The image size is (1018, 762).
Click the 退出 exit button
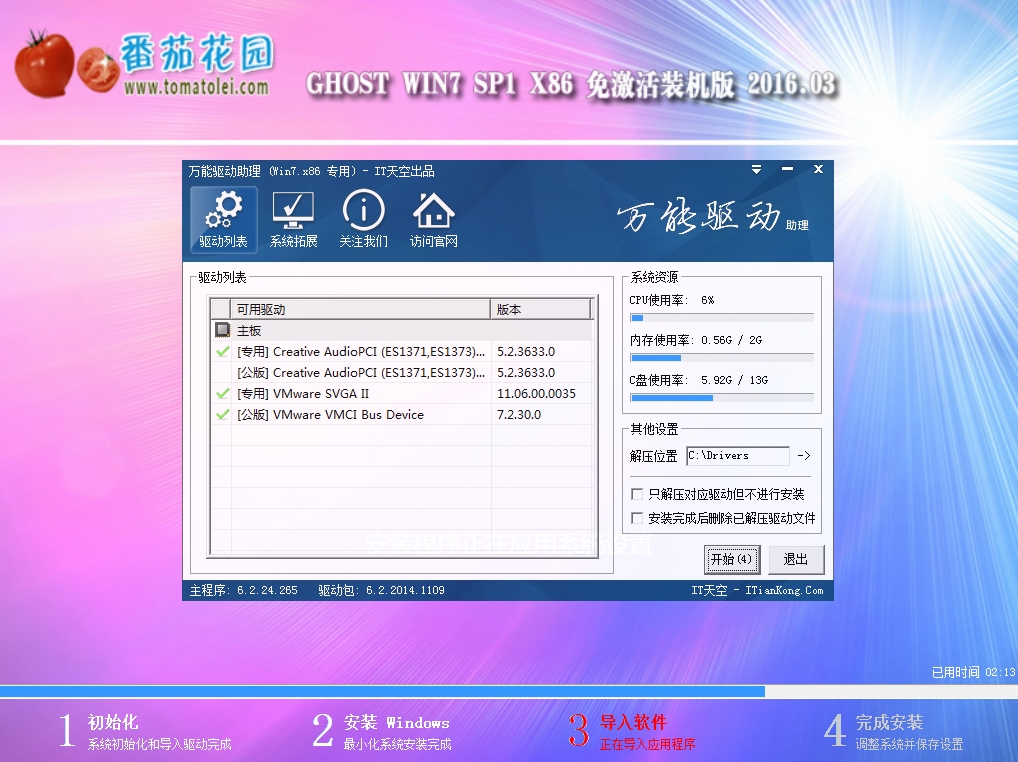[x=796, y=559]
